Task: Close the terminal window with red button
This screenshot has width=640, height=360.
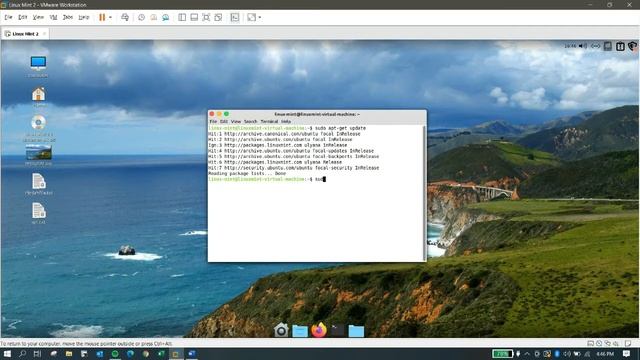Action: pos(212,114)
